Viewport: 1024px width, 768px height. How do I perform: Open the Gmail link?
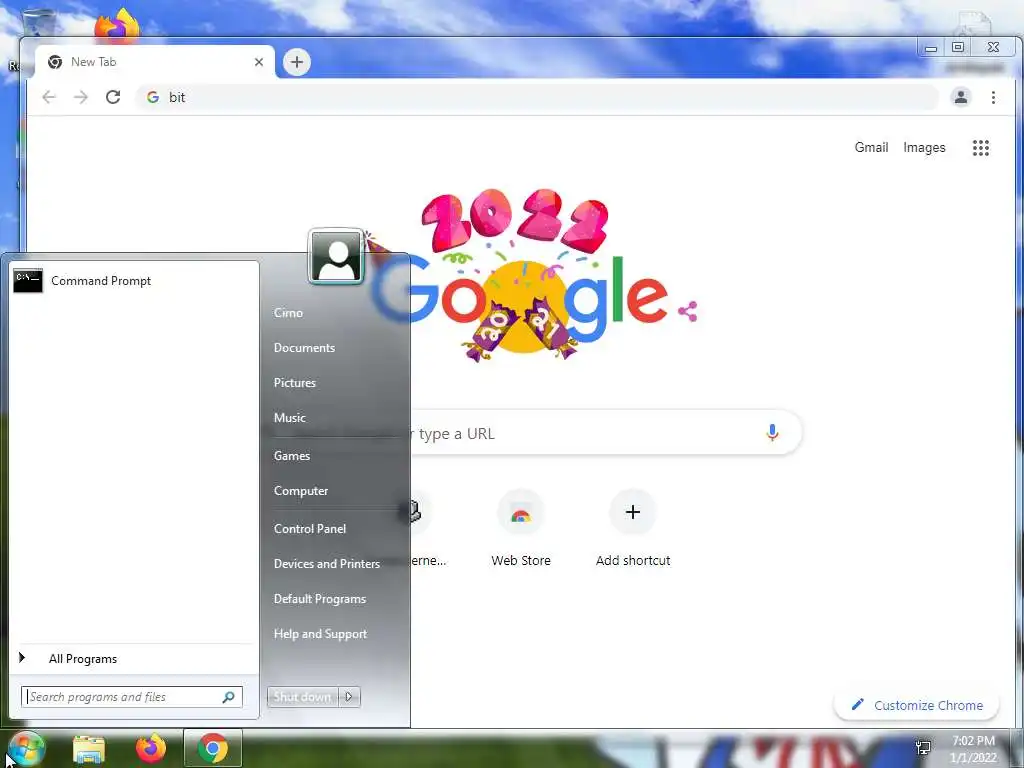pyautogui.click(x=871, y=148)
